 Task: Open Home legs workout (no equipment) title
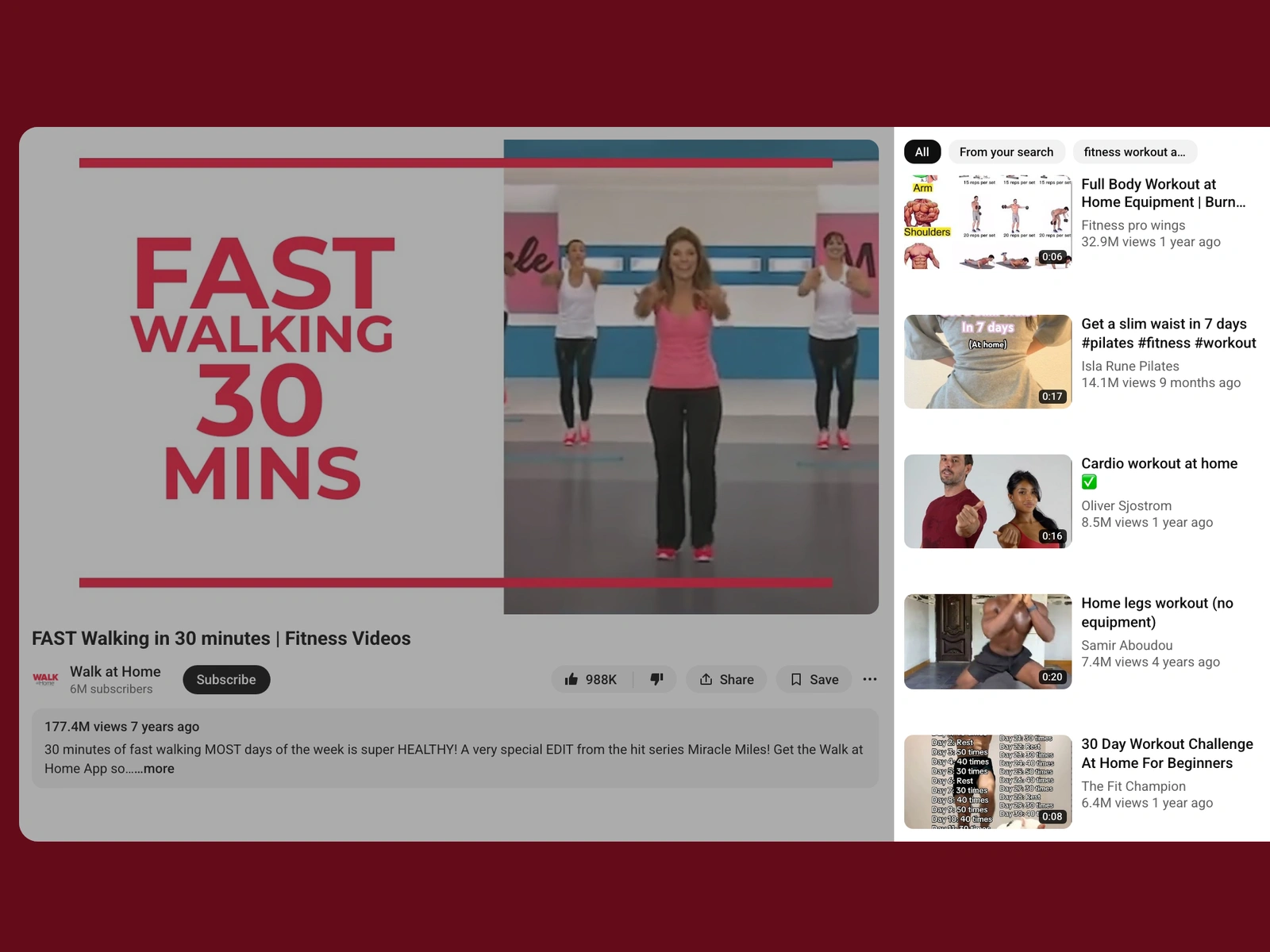tap(1157, 612)
